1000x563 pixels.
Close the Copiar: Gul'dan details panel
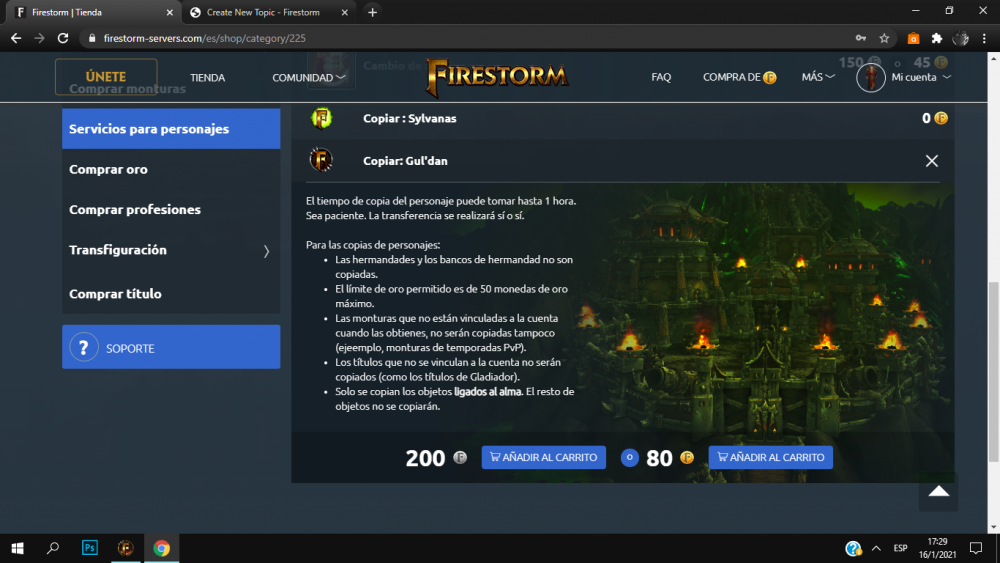coord(932,161)
